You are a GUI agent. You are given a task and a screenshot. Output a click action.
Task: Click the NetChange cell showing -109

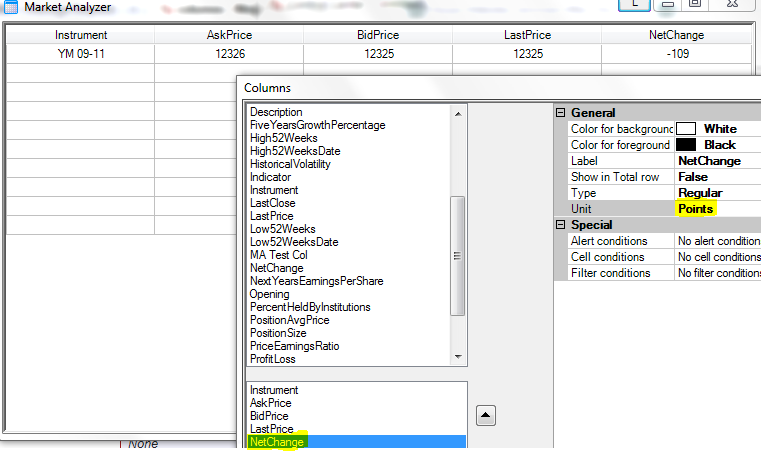click(x=677, y=54)
